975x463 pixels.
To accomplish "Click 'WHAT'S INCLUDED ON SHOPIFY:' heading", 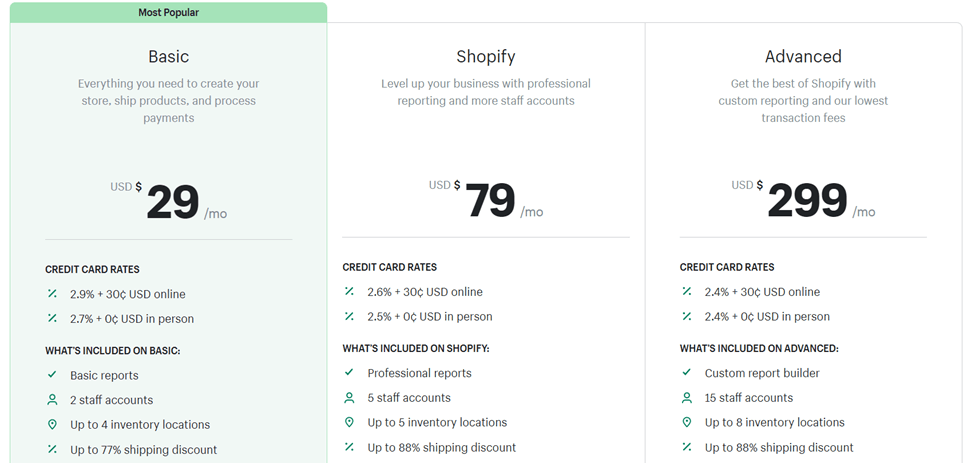I will pyautogui.click(x=416, y=348).
